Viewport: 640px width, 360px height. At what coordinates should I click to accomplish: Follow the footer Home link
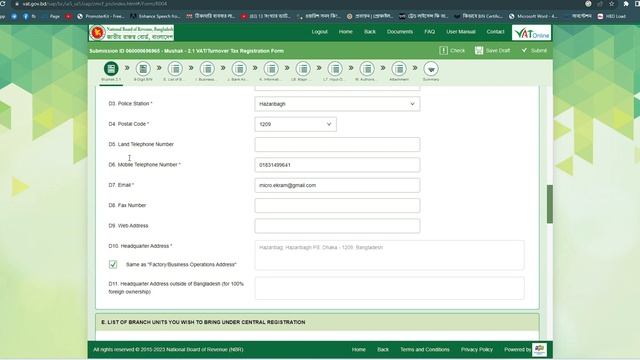coord(359,349)
